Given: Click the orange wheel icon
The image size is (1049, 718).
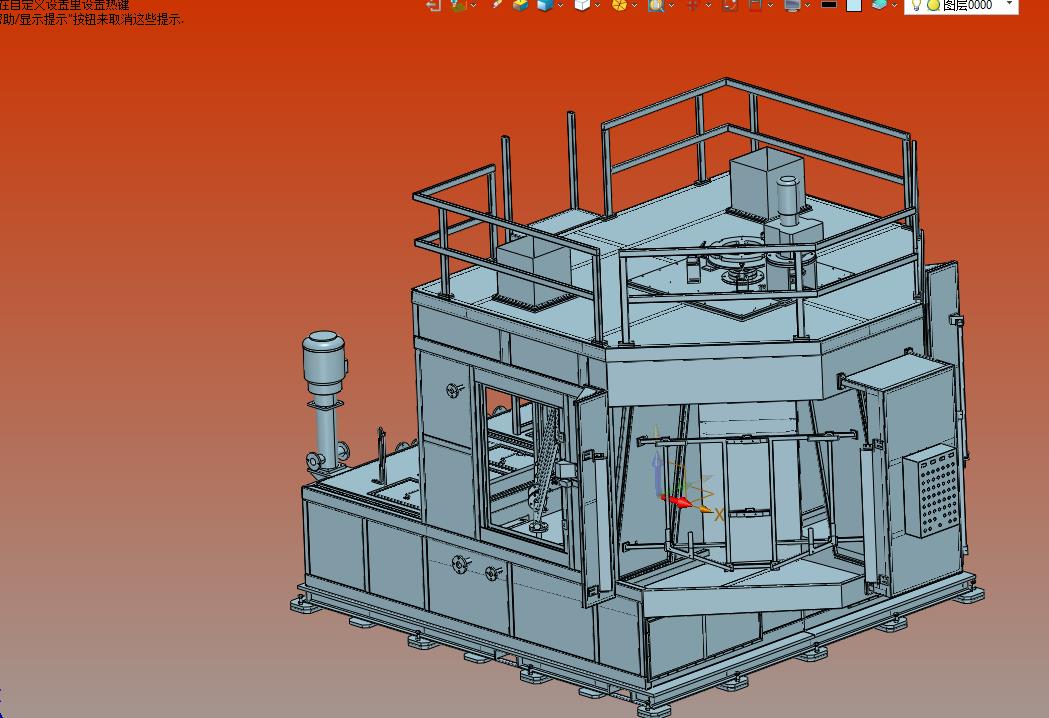Looking at the screenshot, I should 619,5.
